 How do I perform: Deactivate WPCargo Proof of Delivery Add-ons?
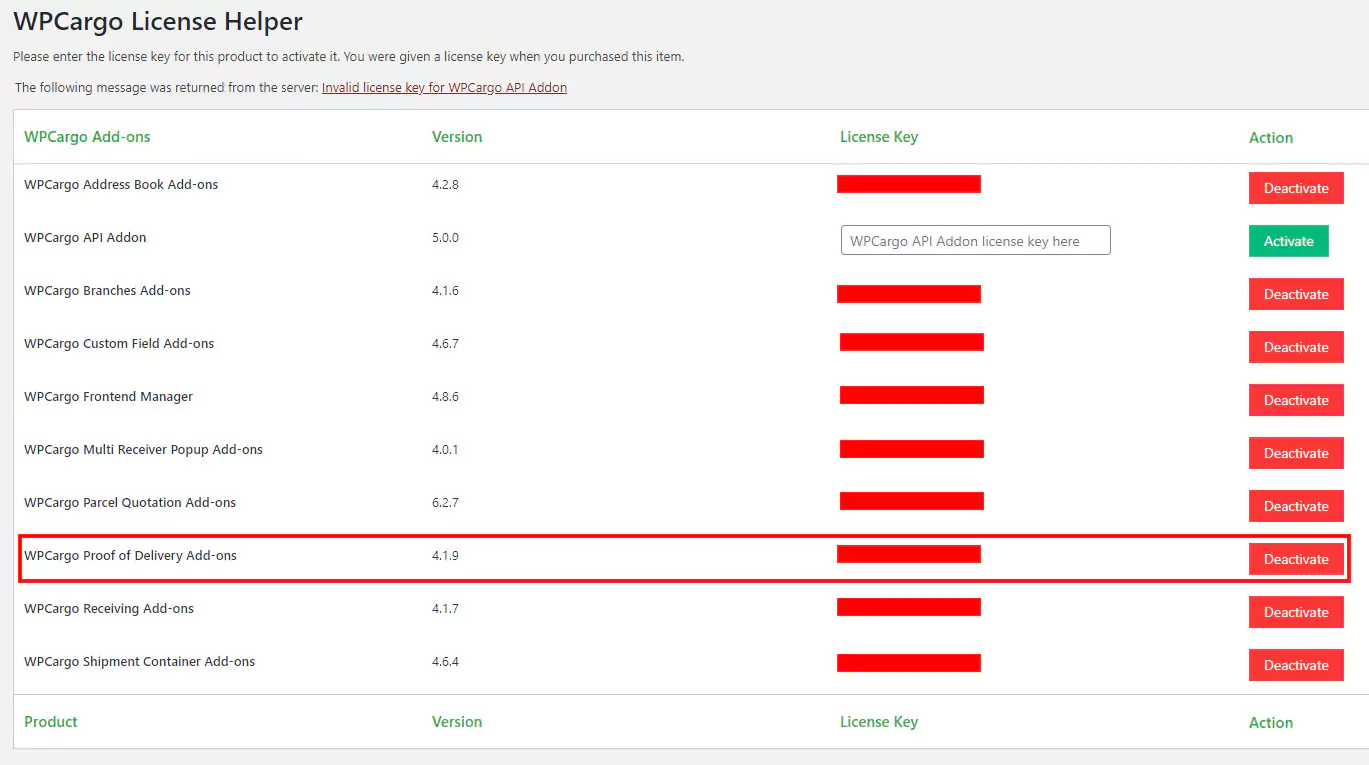(x=1295, y=559)
